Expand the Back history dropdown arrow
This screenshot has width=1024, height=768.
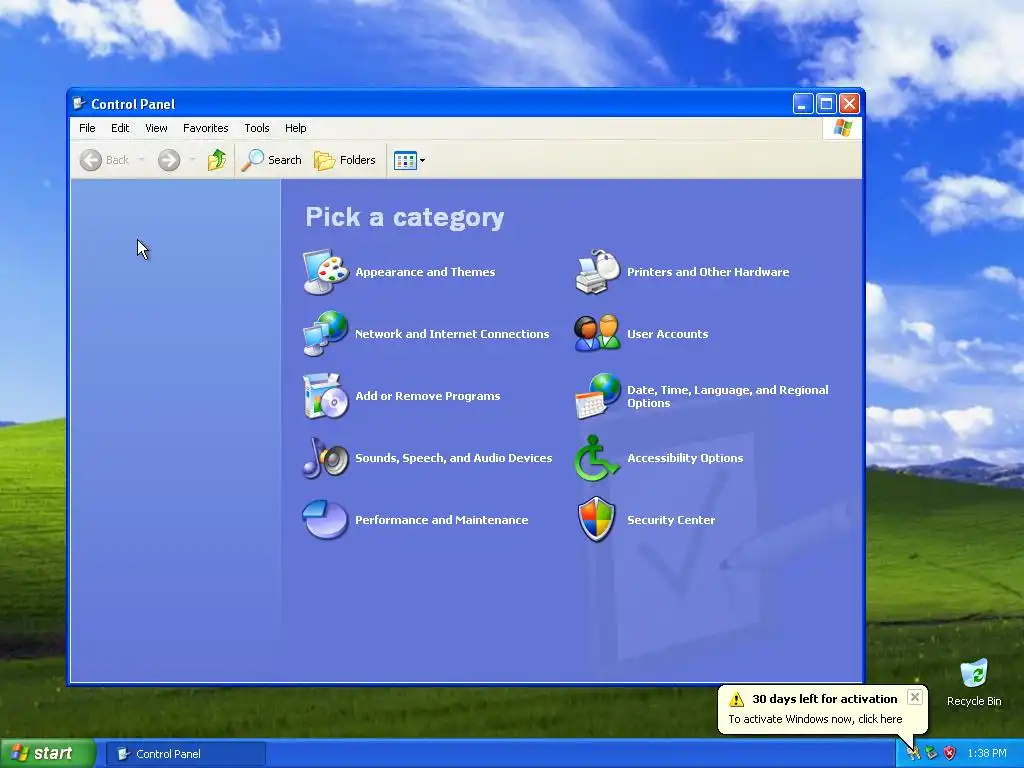point(141,160)
